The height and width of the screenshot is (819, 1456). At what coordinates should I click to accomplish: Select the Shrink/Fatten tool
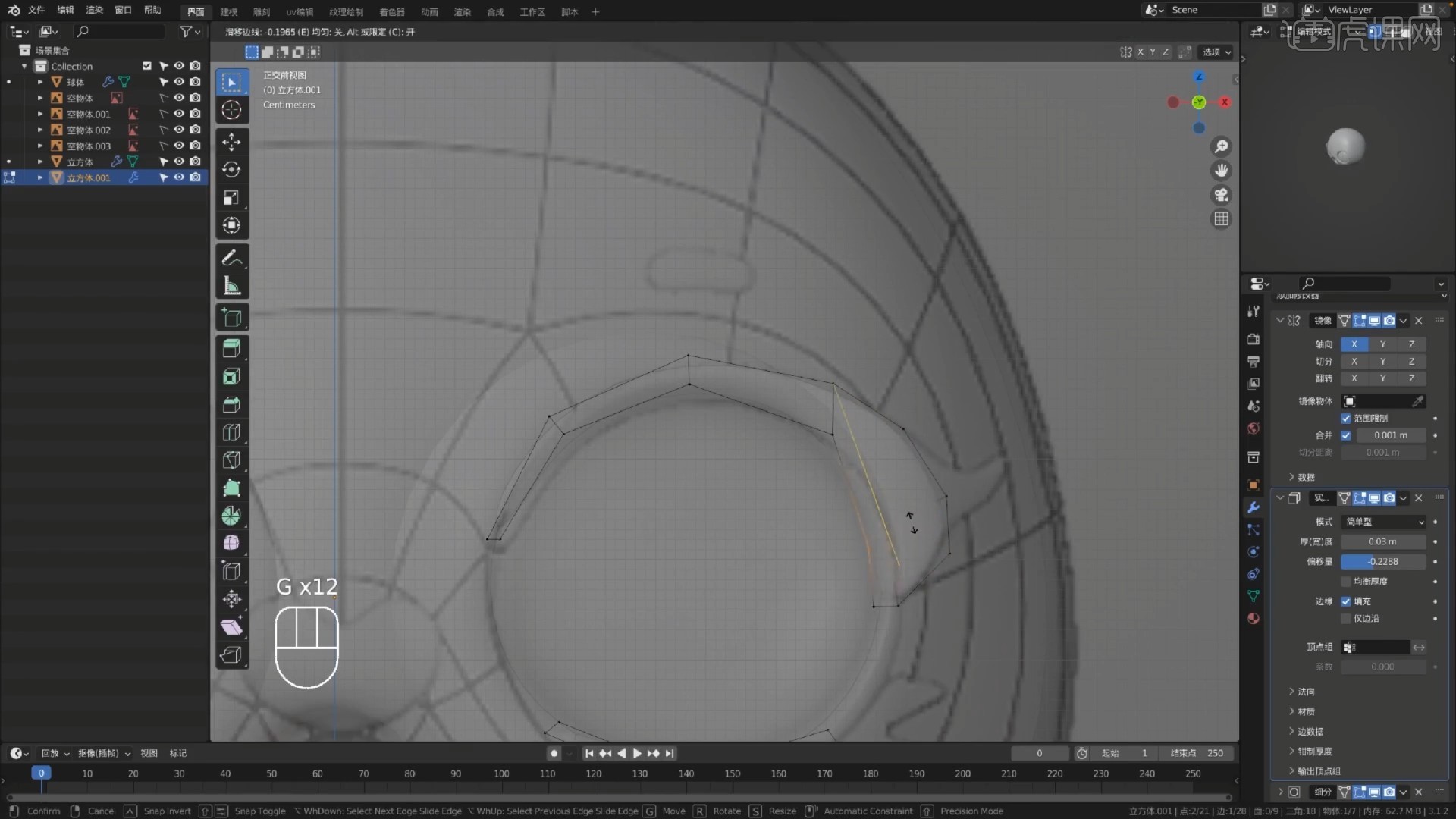pos(231,599)
